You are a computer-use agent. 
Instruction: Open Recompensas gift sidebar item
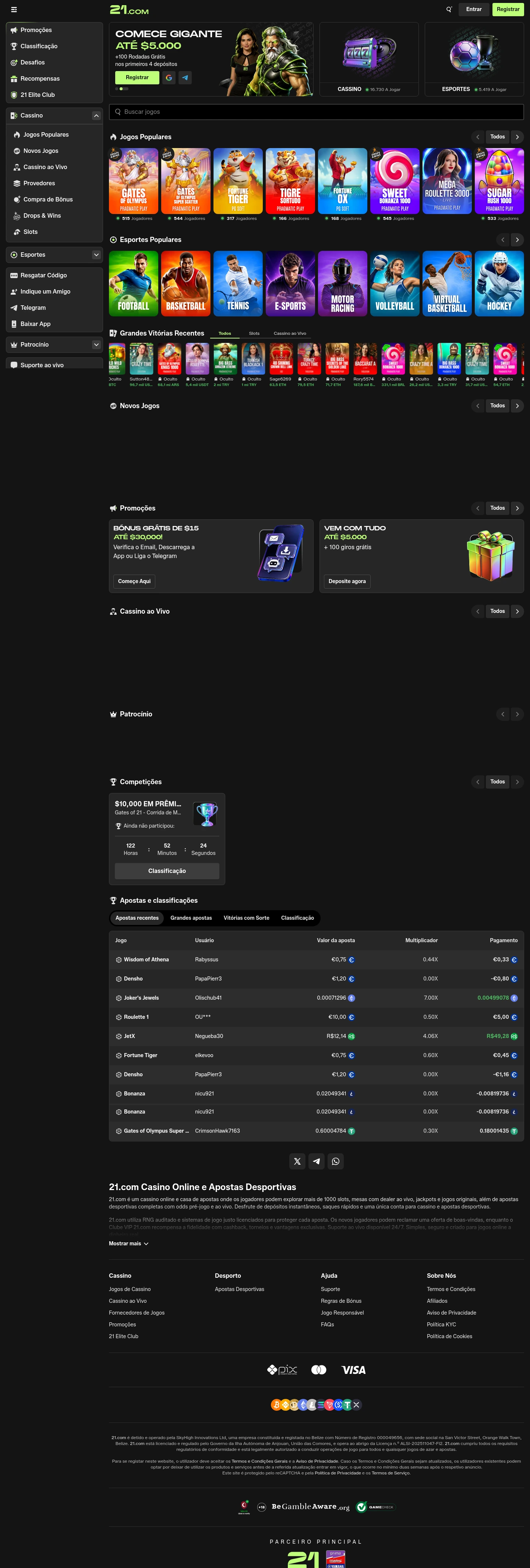54,78
